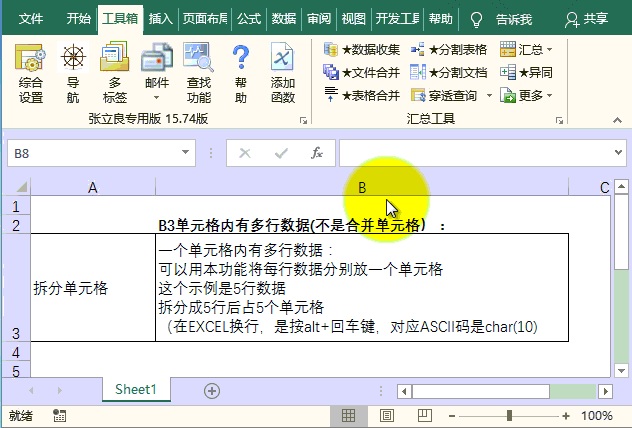This screenshot has height=428, width=632.
Task: Open the 帮助 help question mark icon
Action: coord(240,74)
